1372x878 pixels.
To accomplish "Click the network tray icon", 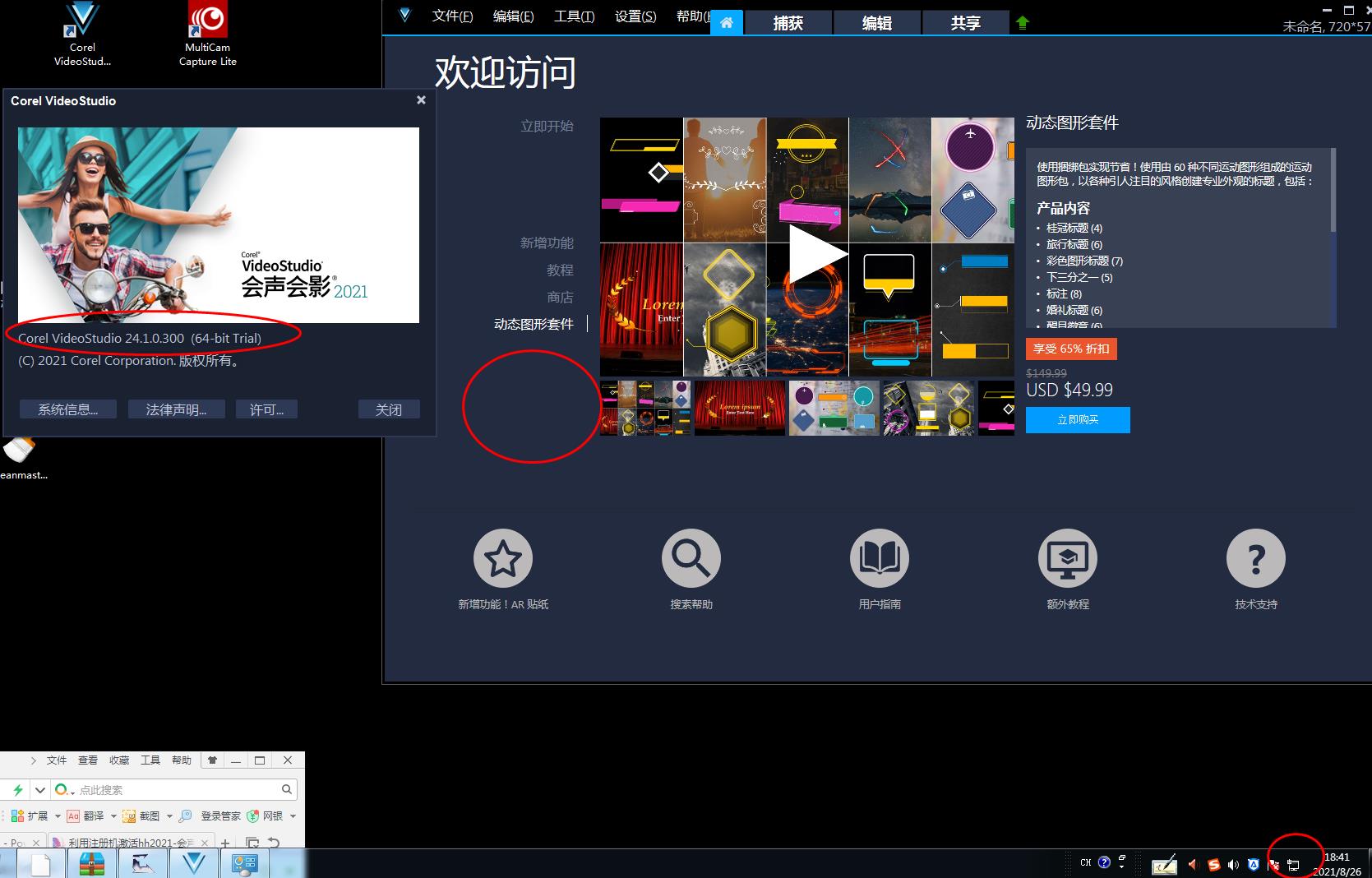I will pos(1293,865).
